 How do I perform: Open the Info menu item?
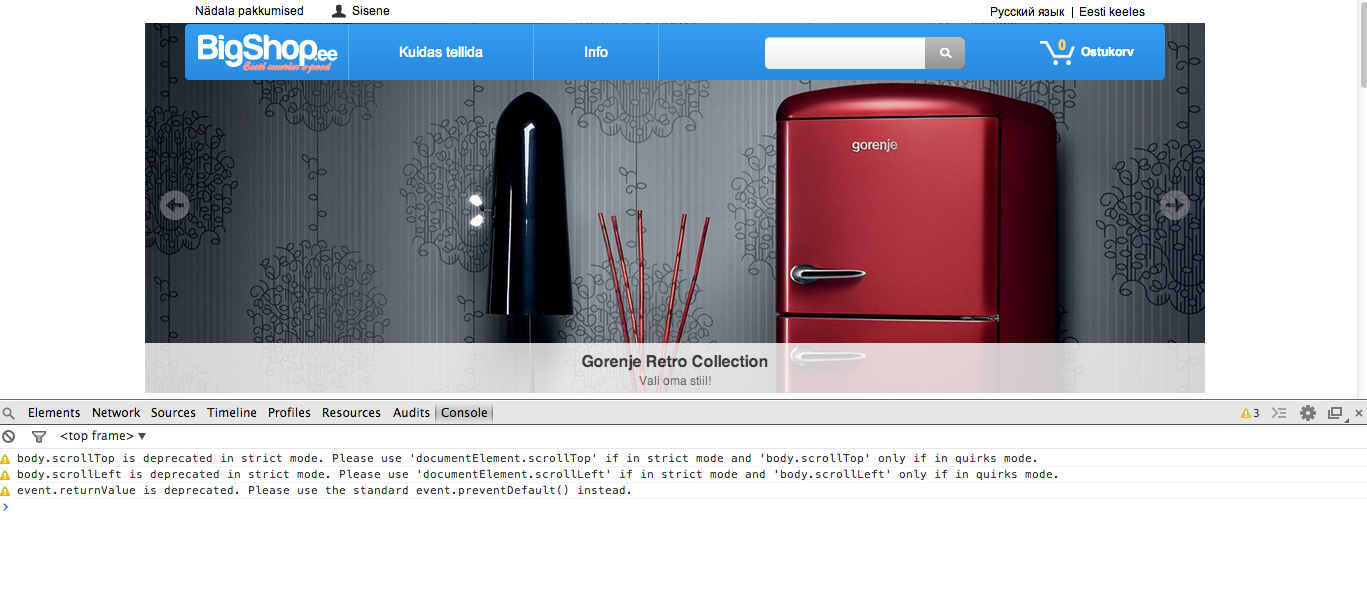coord(596,52)
